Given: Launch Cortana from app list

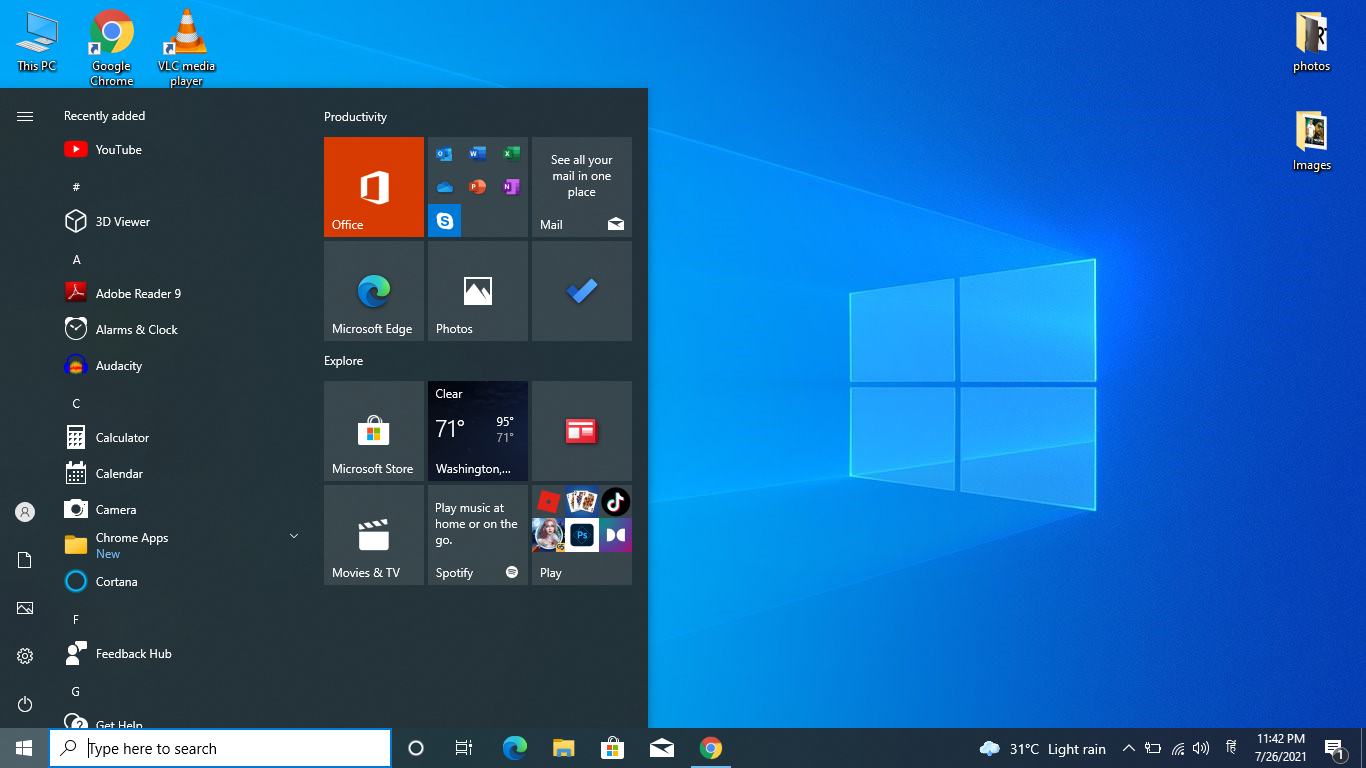Looking at the screenshot, I should pyautogui.click(x=180, y=582).
